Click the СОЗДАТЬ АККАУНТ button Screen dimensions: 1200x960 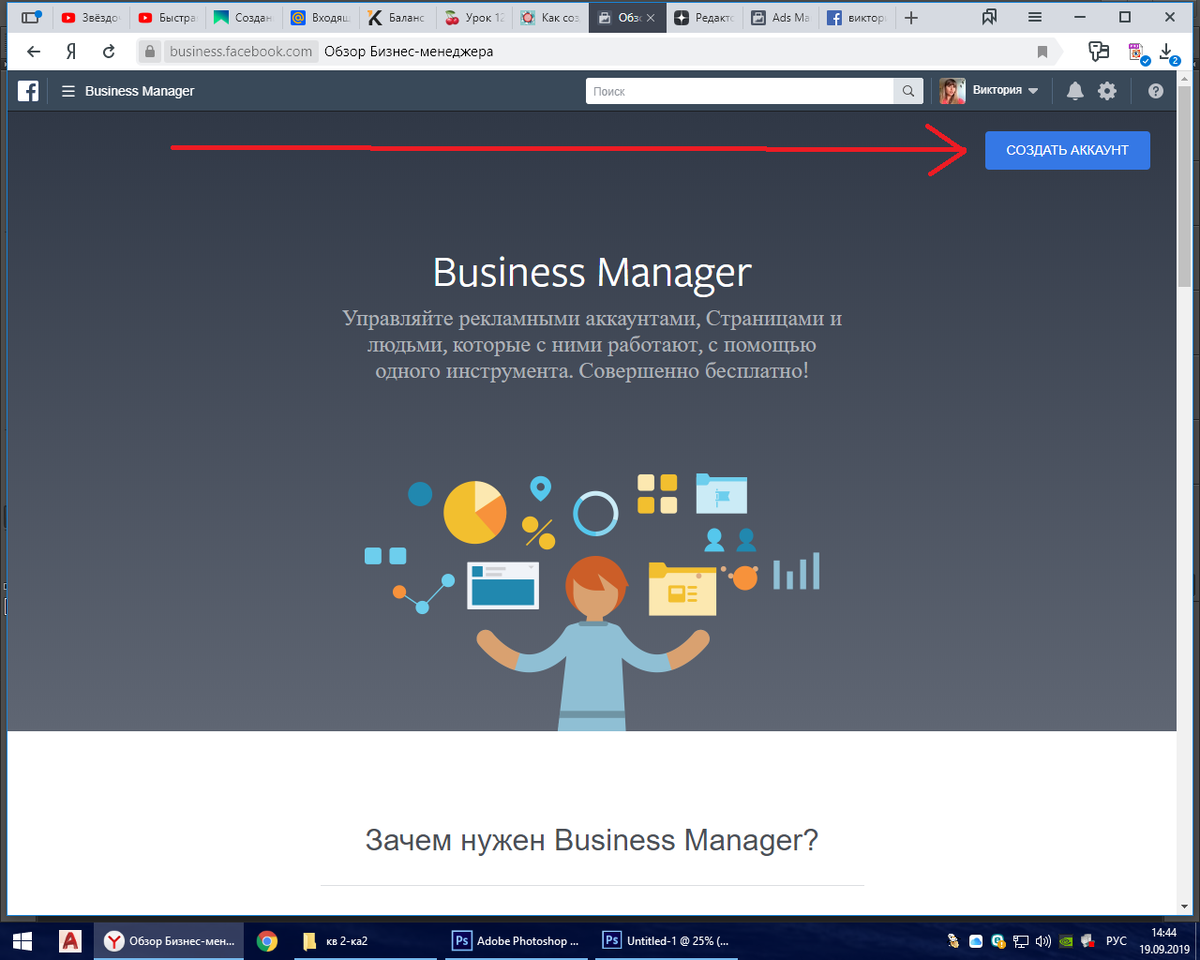[x=1067, y=150]
